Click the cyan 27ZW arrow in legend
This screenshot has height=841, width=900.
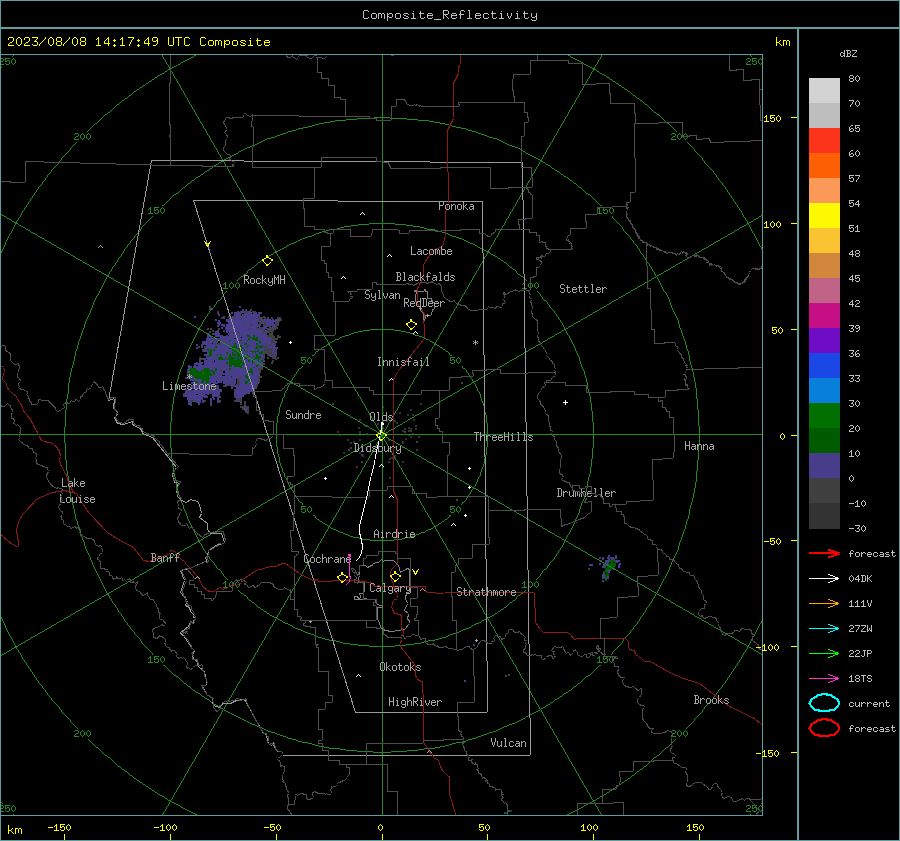(x=824, y=629)
